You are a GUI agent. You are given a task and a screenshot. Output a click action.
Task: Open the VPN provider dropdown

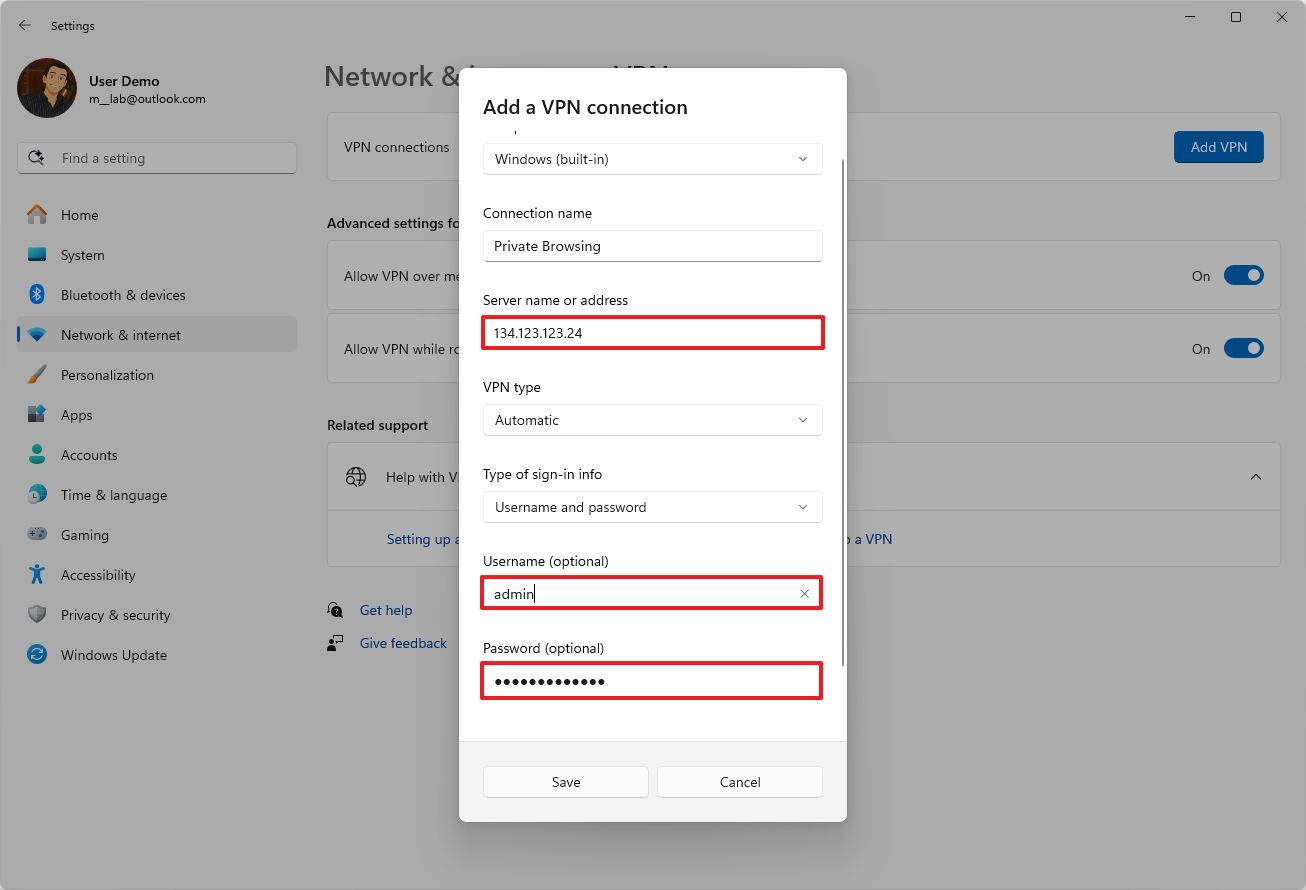(651, 158)
